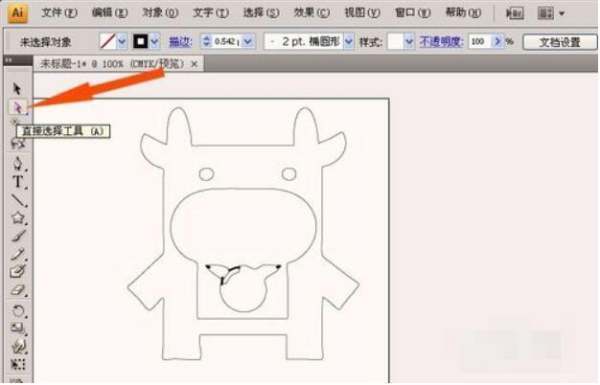This screenshot has width=600, height=385.
Task: Open Bridge icon in the menu bar
Action: [x=514, y=14]
